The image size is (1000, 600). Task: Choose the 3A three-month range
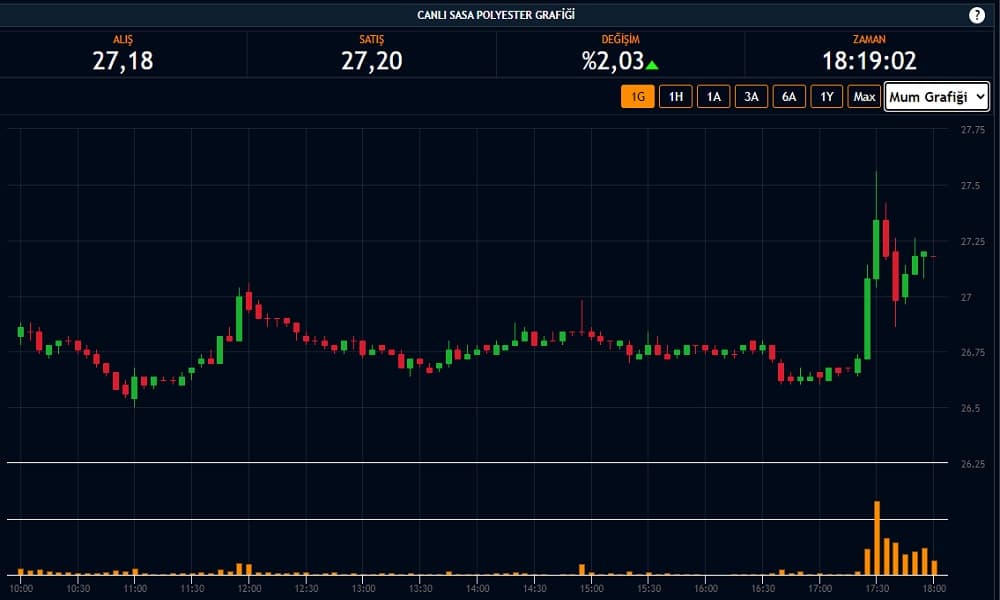[751, 97]
